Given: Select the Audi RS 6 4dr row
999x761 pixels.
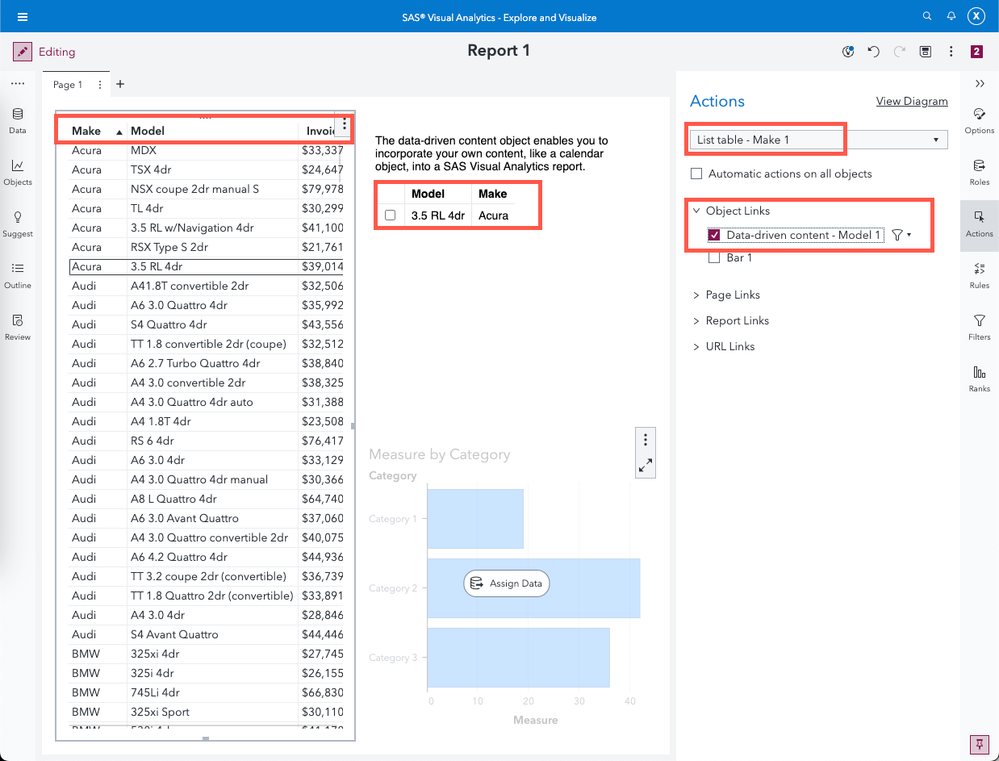Looking at the screenshot, I should pos(206,440).
